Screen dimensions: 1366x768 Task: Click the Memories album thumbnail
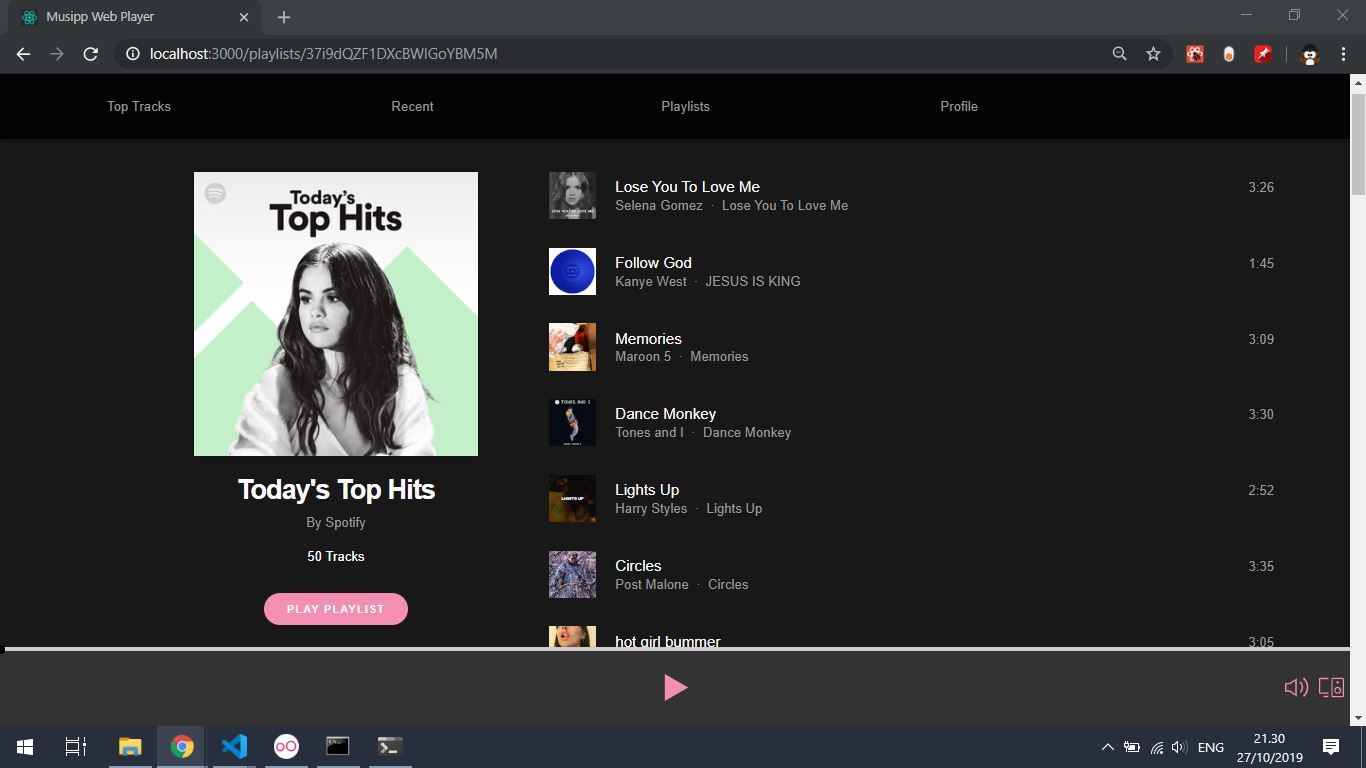(x=572, y=347)
